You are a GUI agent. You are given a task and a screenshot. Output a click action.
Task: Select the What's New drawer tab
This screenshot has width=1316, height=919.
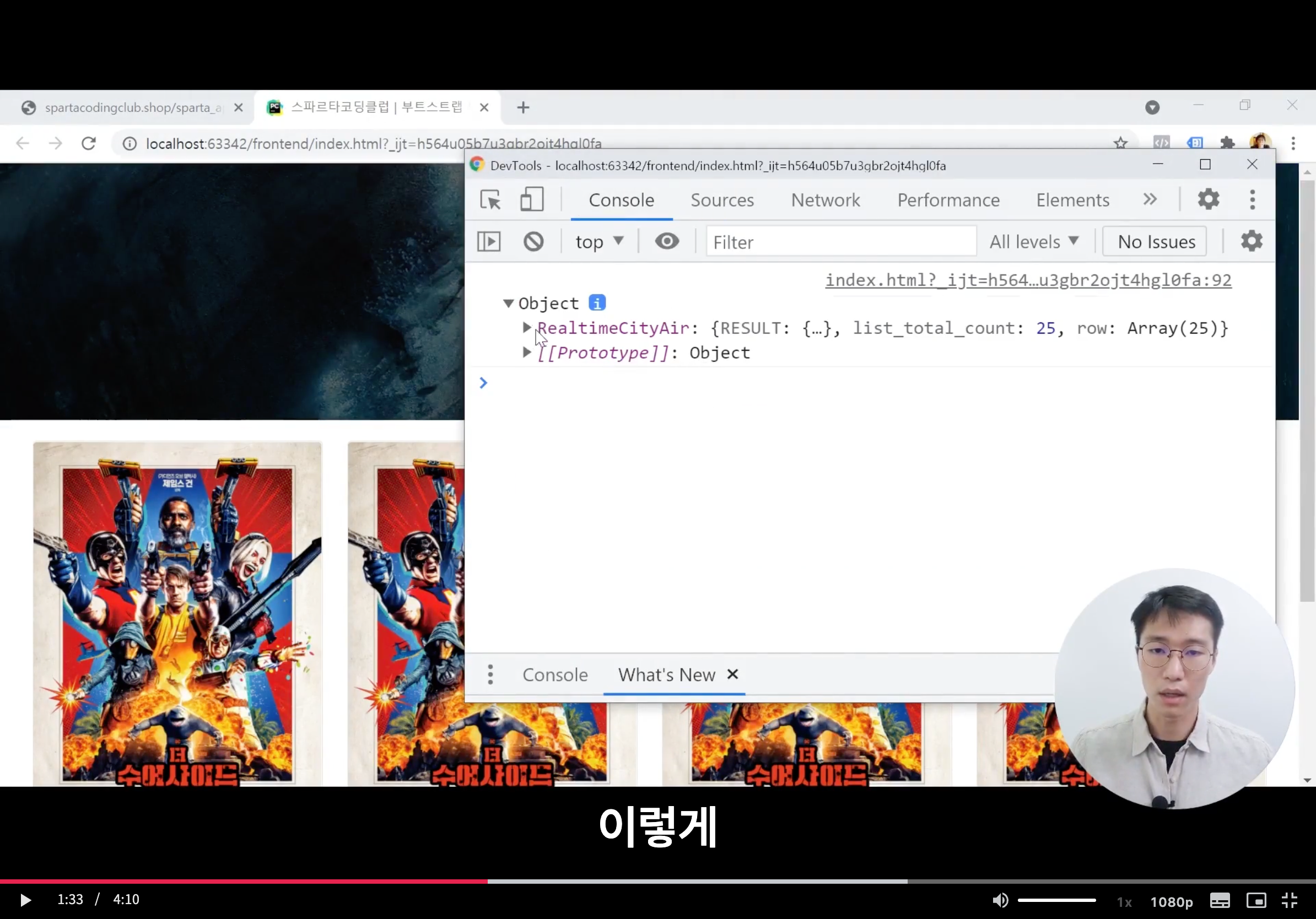pyautogui.click(x=667, y=675)
